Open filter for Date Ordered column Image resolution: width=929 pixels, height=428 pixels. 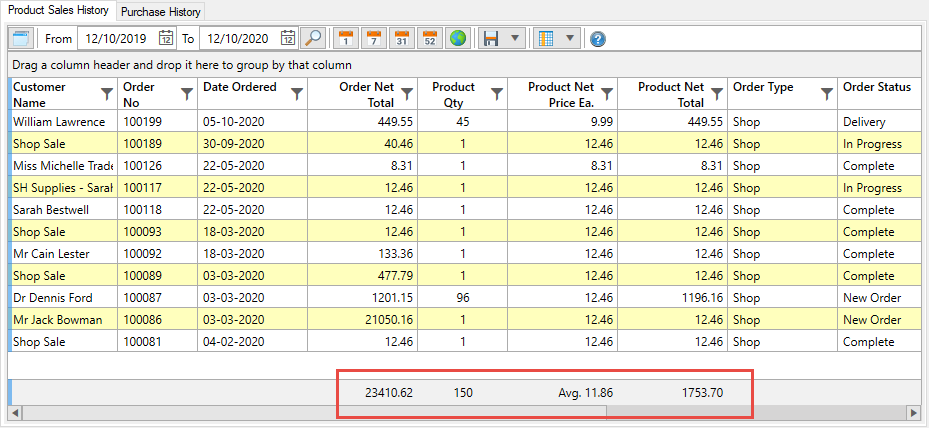[297, 94]
